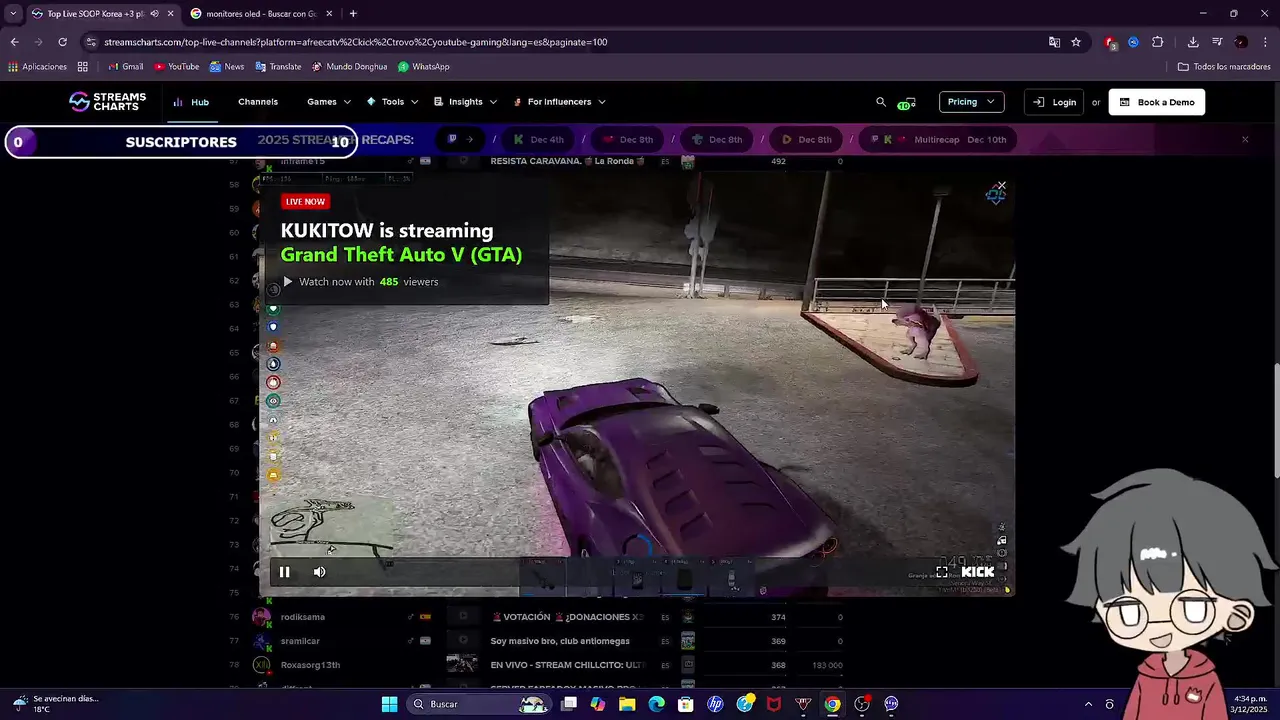
Task: Open the rodiksama channel row
Action: pos(302,617)
